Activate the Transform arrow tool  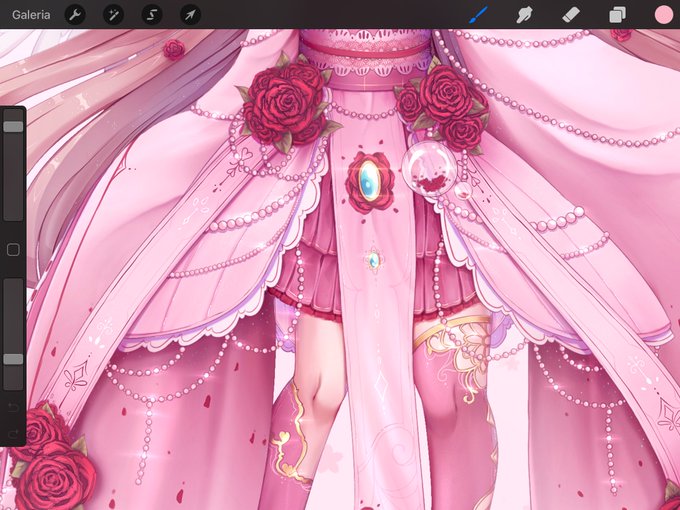click(190, 15)
